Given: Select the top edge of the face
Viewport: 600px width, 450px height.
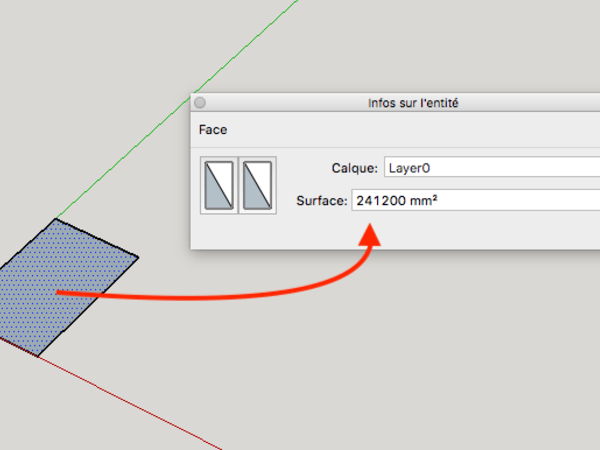Looking at the screenshot, I should [x=97, y=238].
